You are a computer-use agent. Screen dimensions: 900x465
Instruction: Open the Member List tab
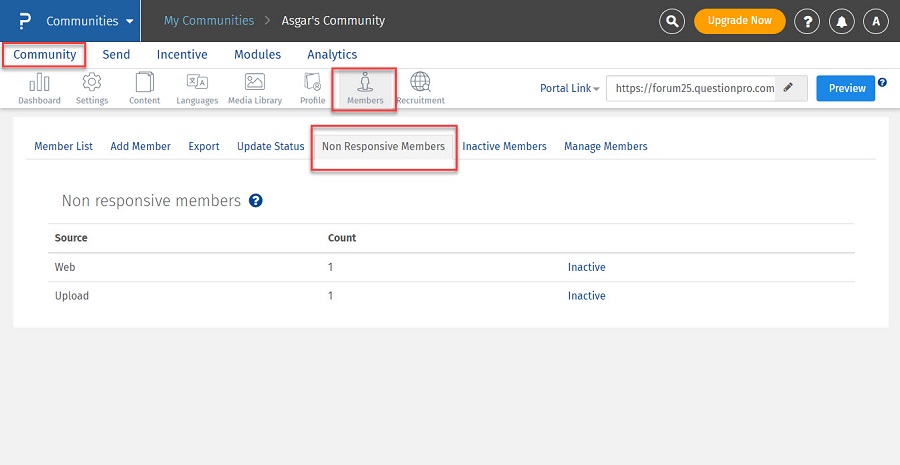(63, 146)
